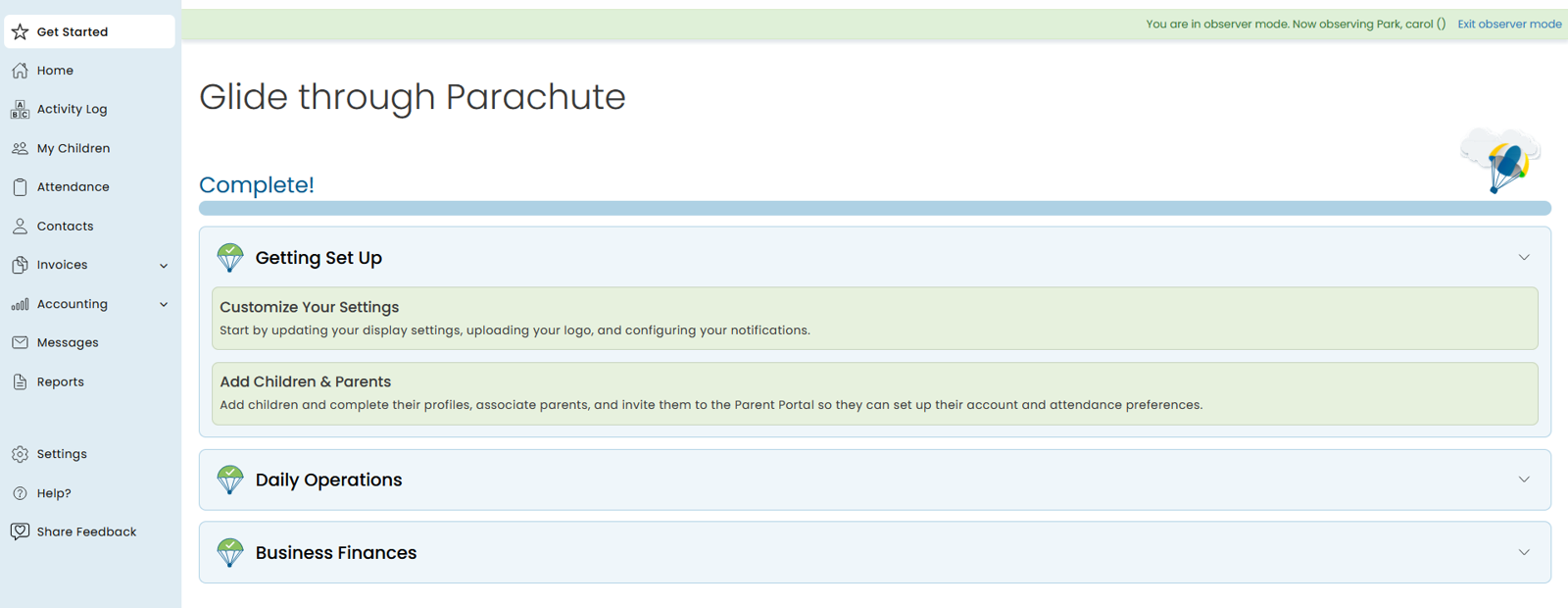The image size is (1568, 608).
Task: Click the Messages envelope icon
Action: point(20,343)
